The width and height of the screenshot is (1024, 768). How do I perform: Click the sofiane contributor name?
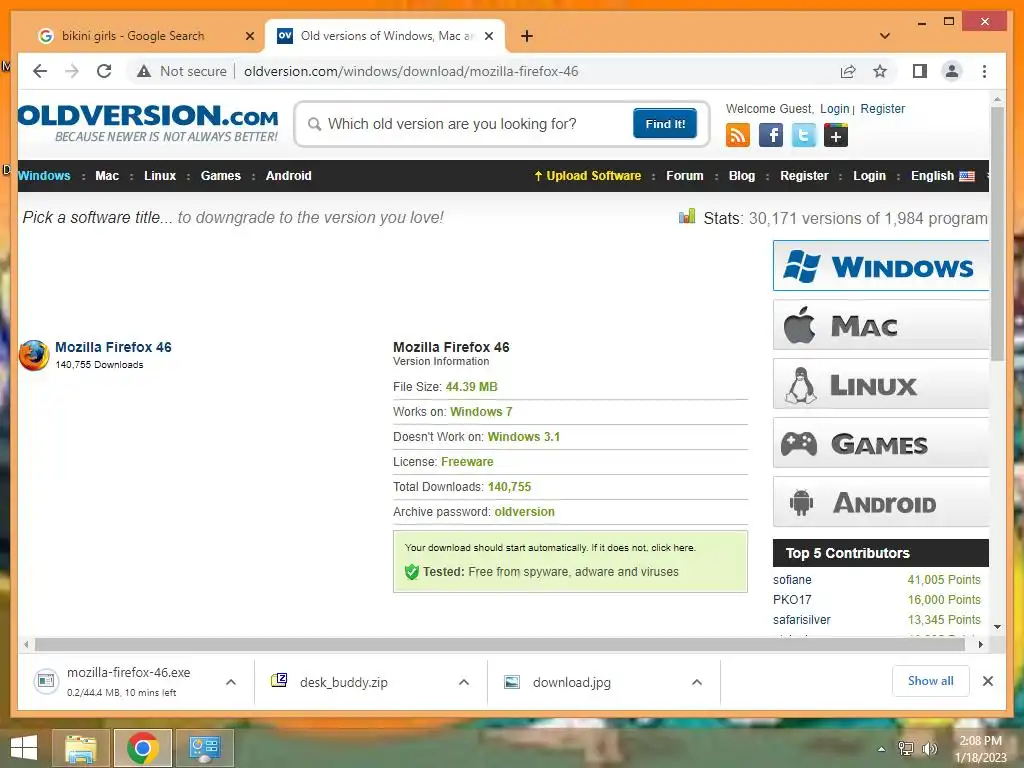coord(792,580)
